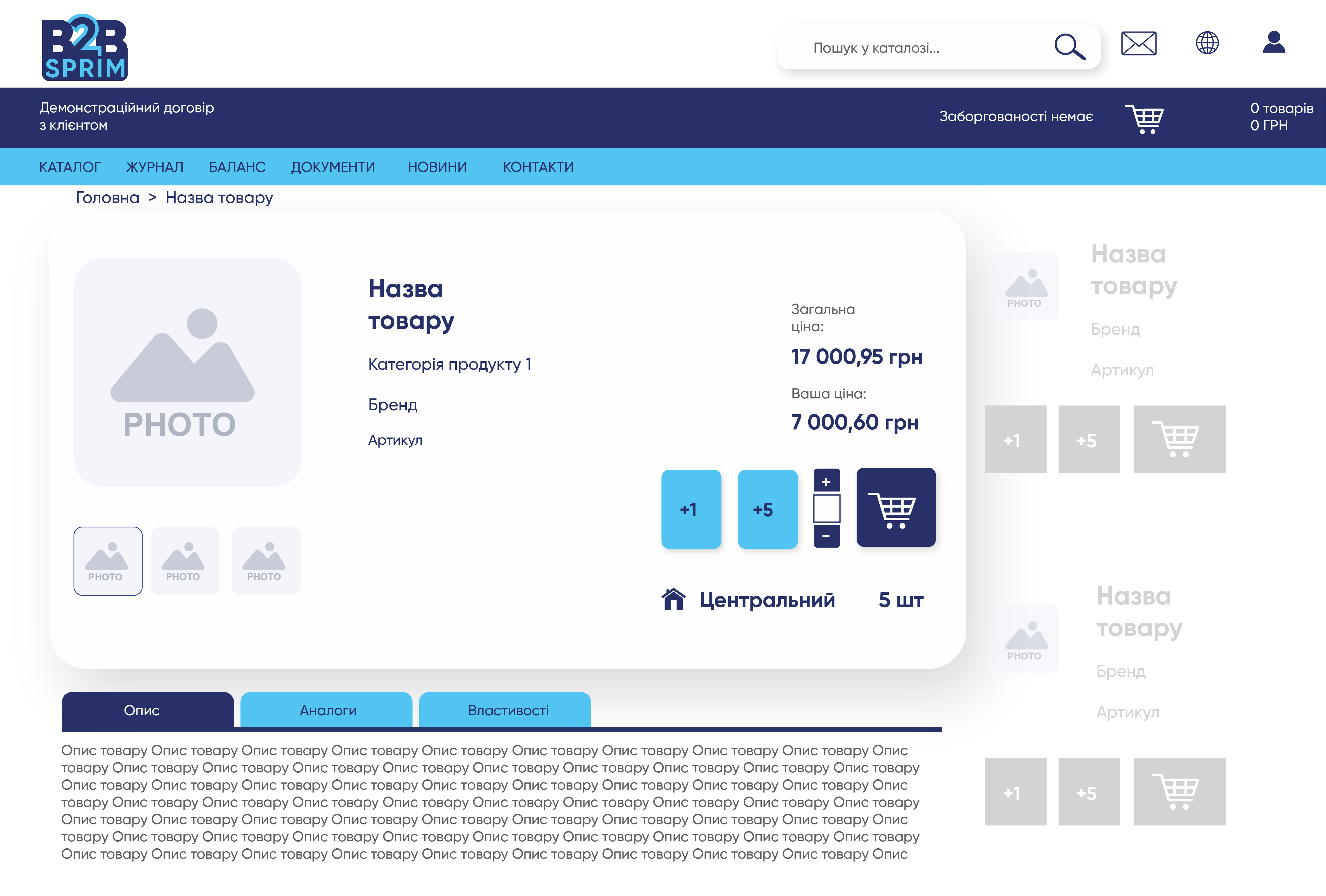Click +5 on the first sidebar product
Image resolution: width=1326 pixels, height=896 pixels.
click(x=1089, y=439)
